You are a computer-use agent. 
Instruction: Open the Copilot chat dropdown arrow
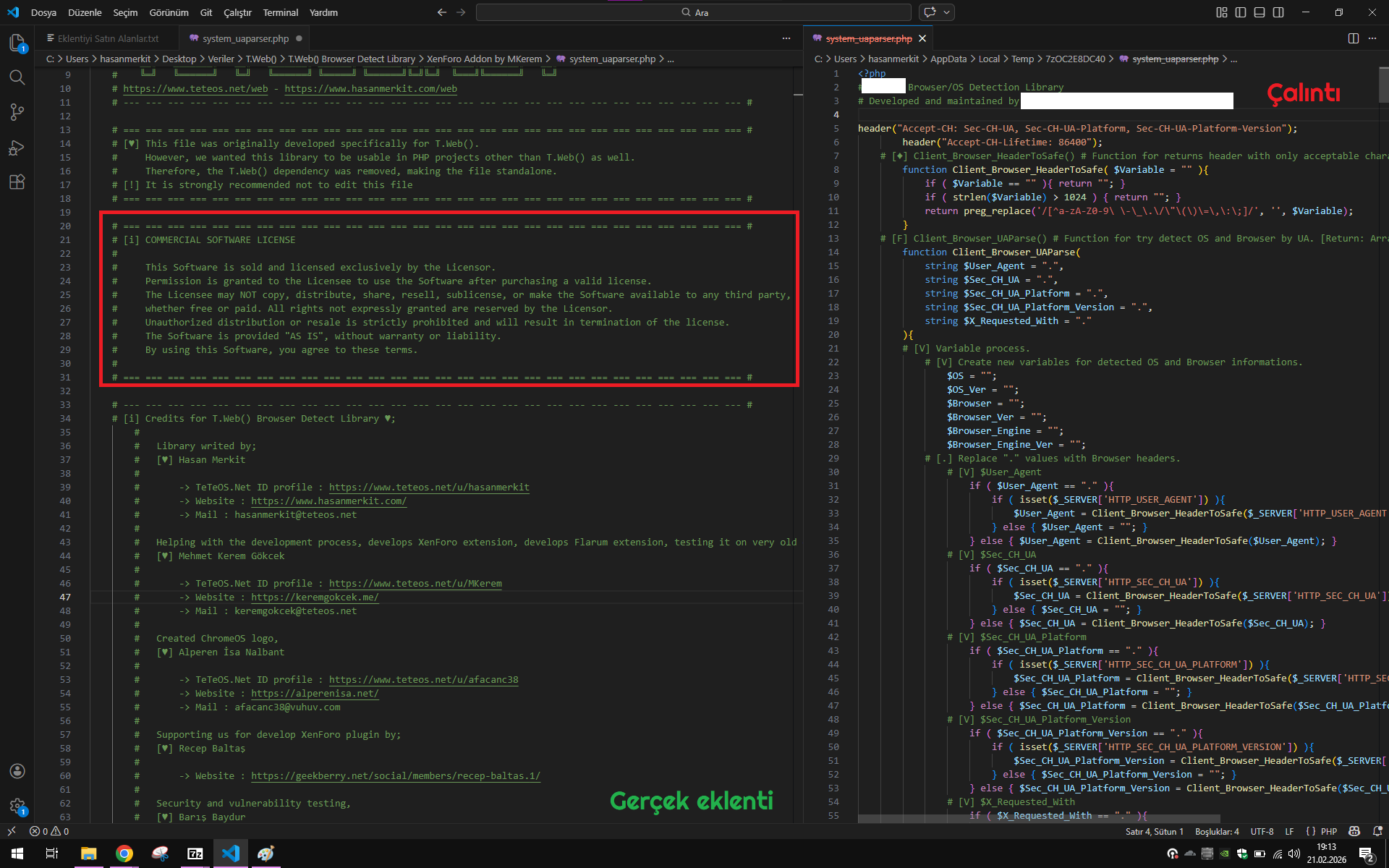[946, 12]
